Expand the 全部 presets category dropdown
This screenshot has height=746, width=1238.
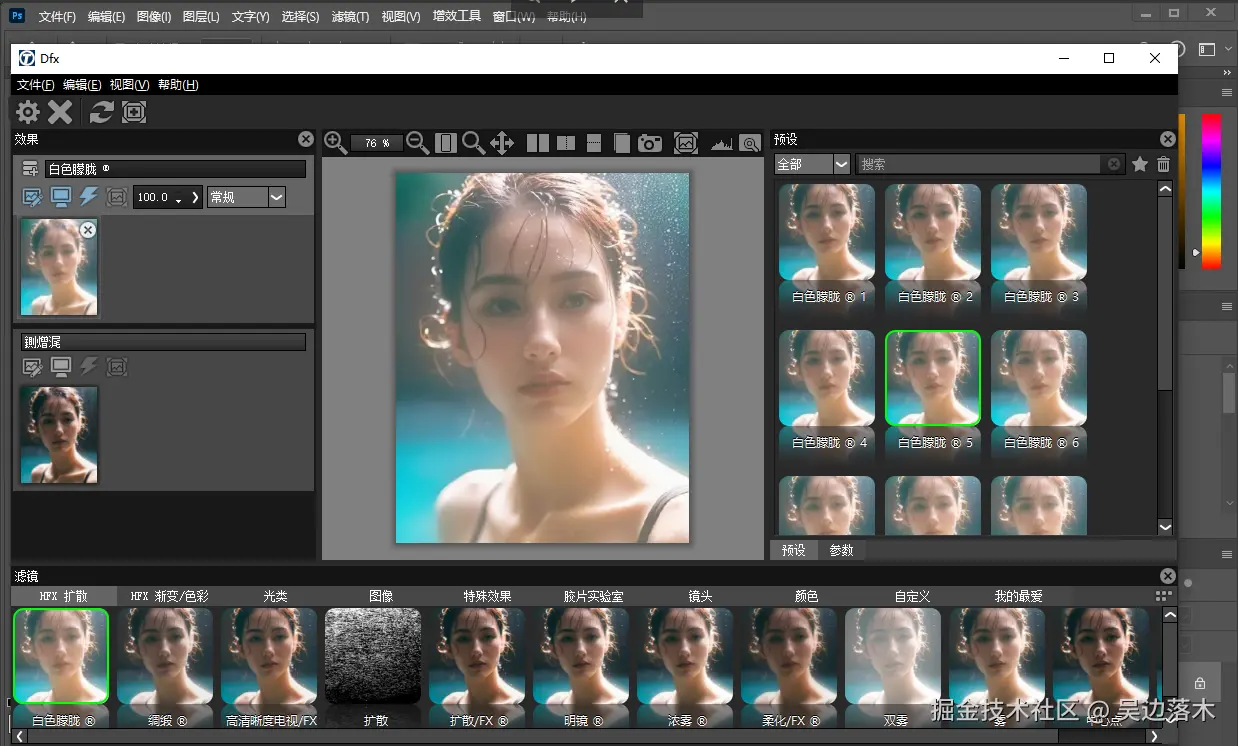pyautogui.click(x=841, y=164)
